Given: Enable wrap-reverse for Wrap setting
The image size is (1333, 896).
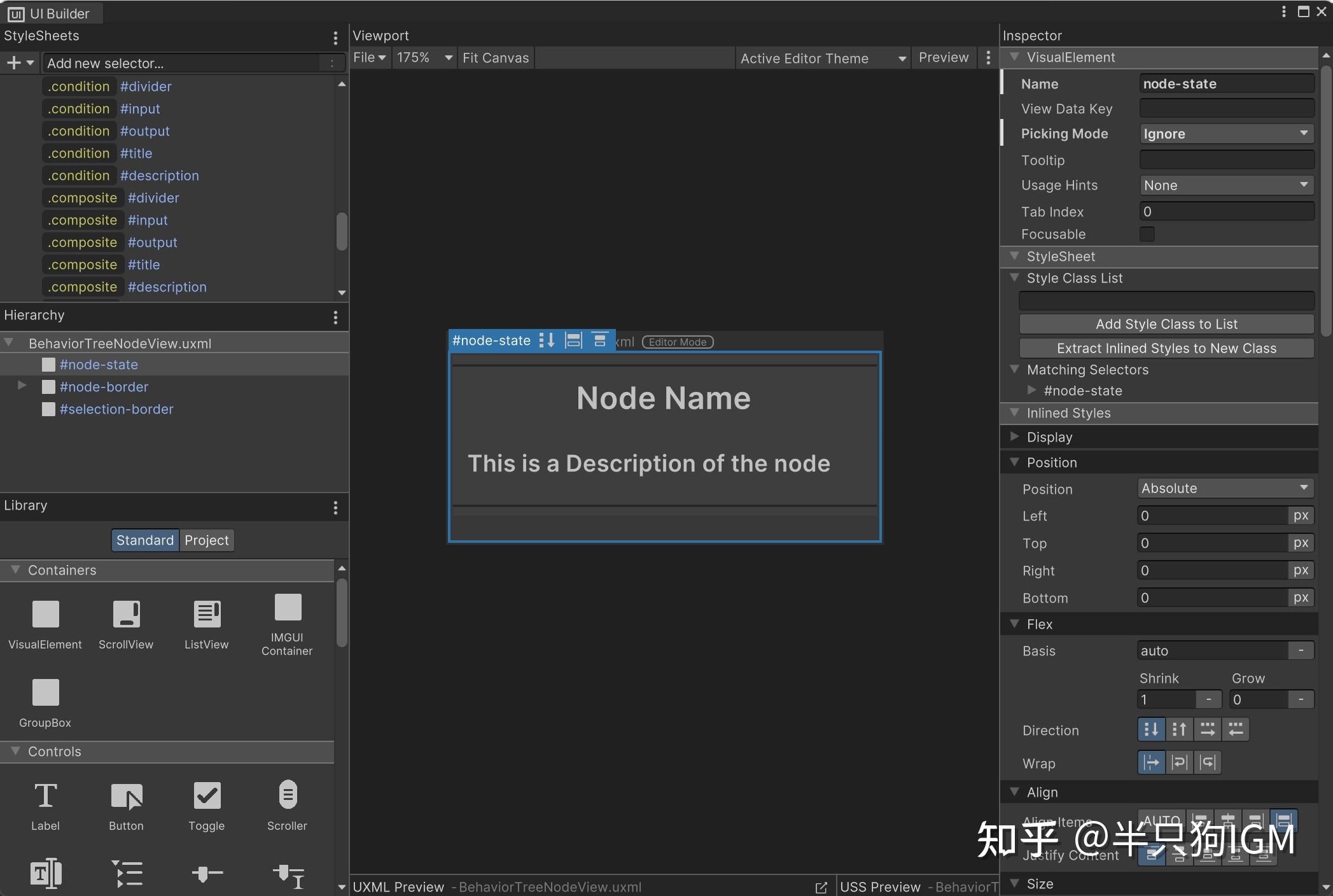Looking at the screenshot, I should click(x=1208, y=762).
